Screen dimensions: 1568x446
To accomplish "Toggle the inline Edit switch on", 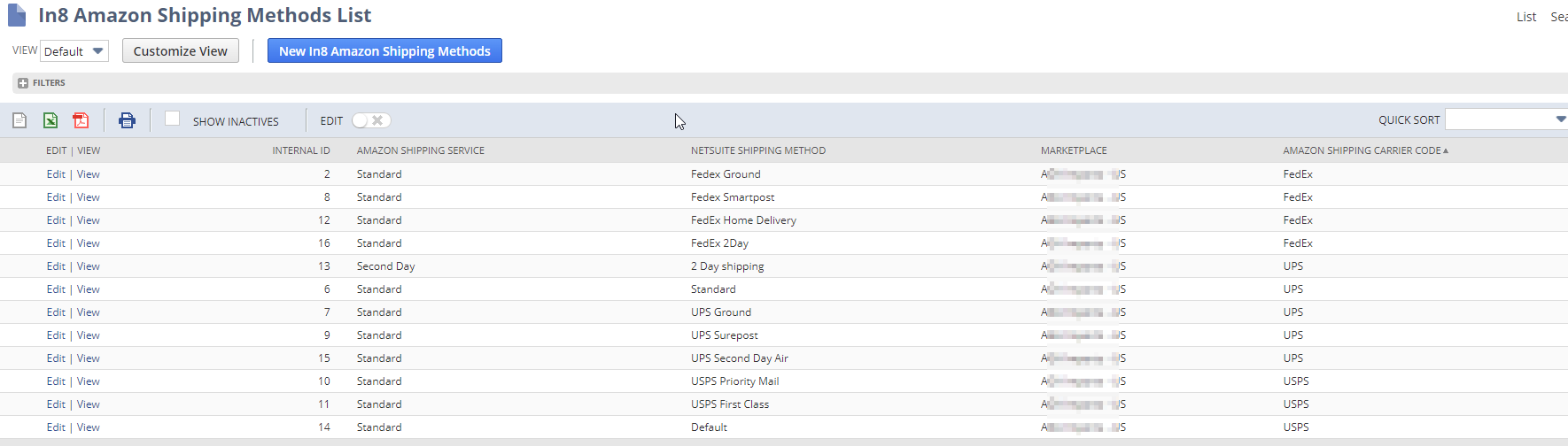I will click(371, 120).
